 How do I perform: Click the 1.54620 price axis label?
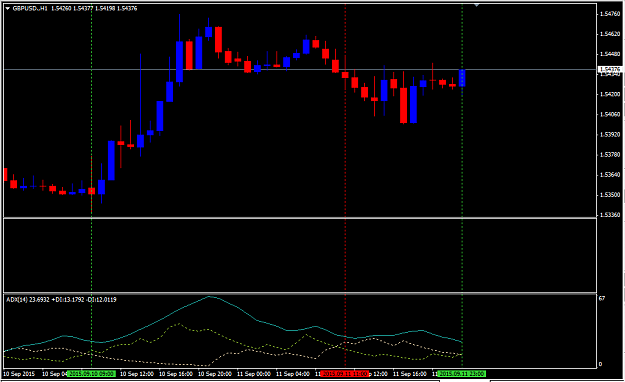(610, 34)
